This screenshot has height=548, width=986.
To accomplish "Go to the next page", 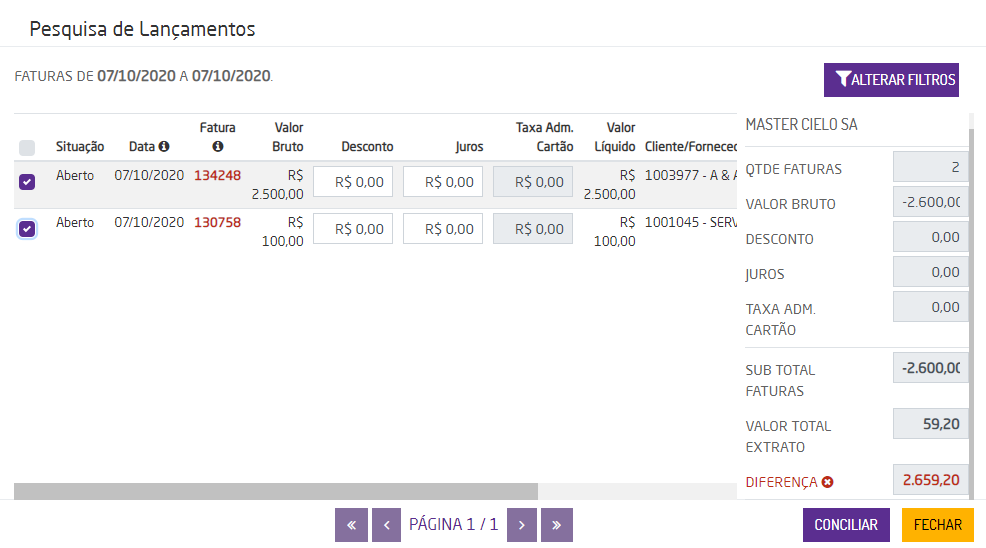I will [522, 525].
